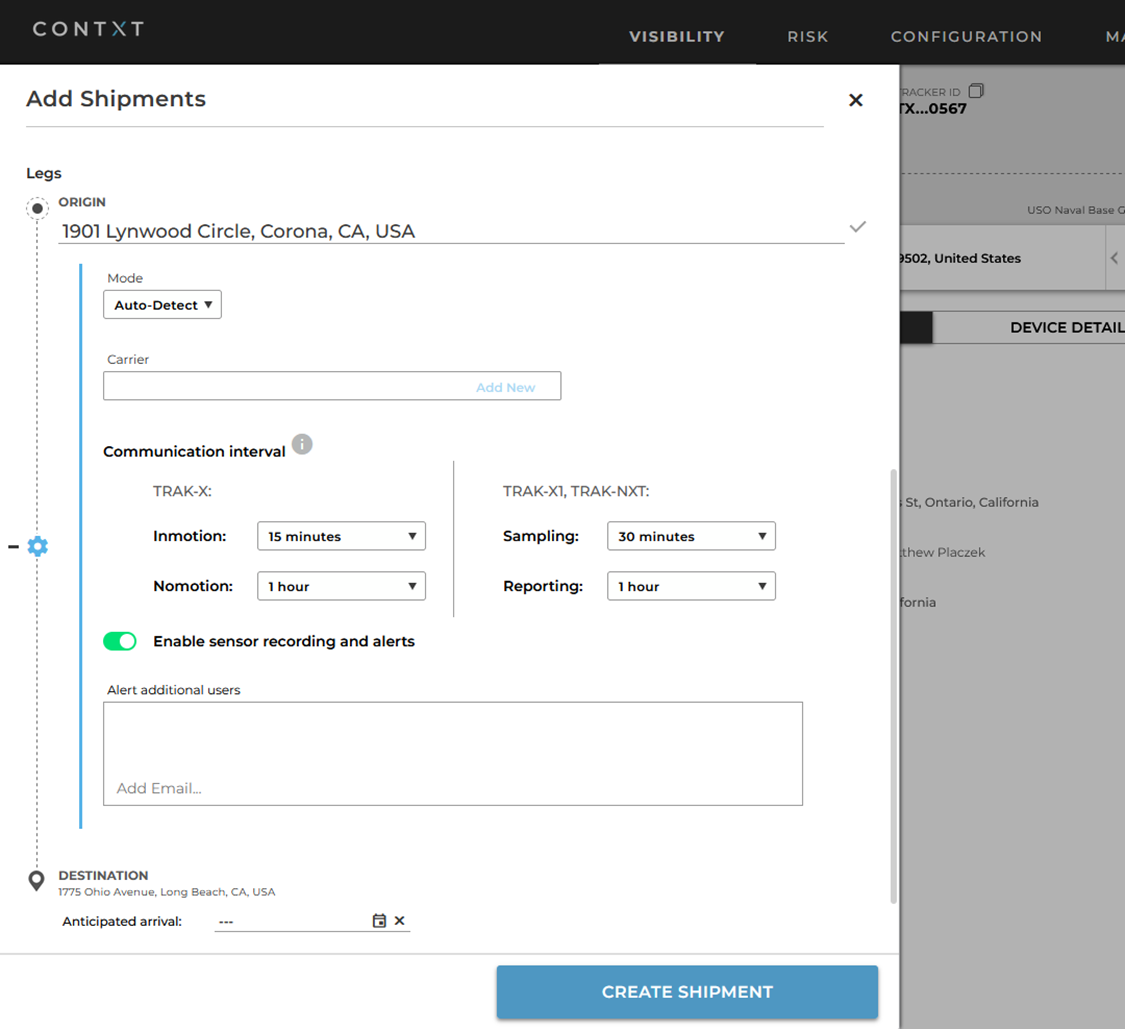Click the 'thew Placzek' name text

943,553
